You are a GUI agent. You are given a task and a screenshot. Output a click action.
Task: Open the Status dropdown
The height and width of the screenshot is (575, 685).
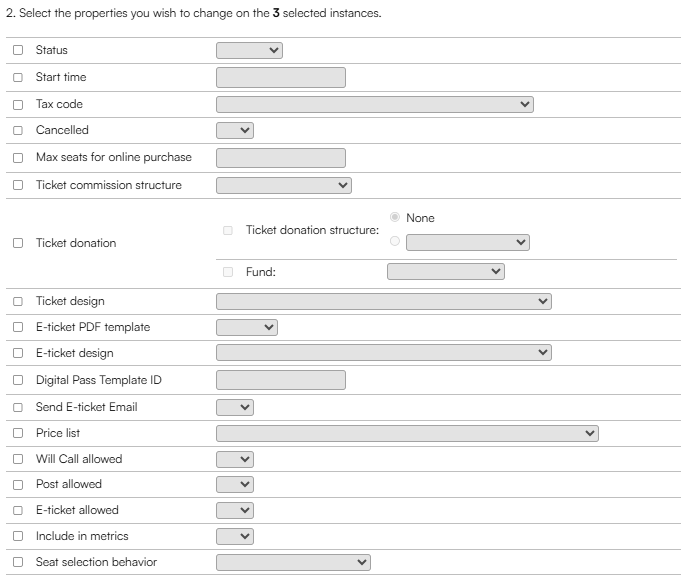pyautogui.click(x=249, y=50)
